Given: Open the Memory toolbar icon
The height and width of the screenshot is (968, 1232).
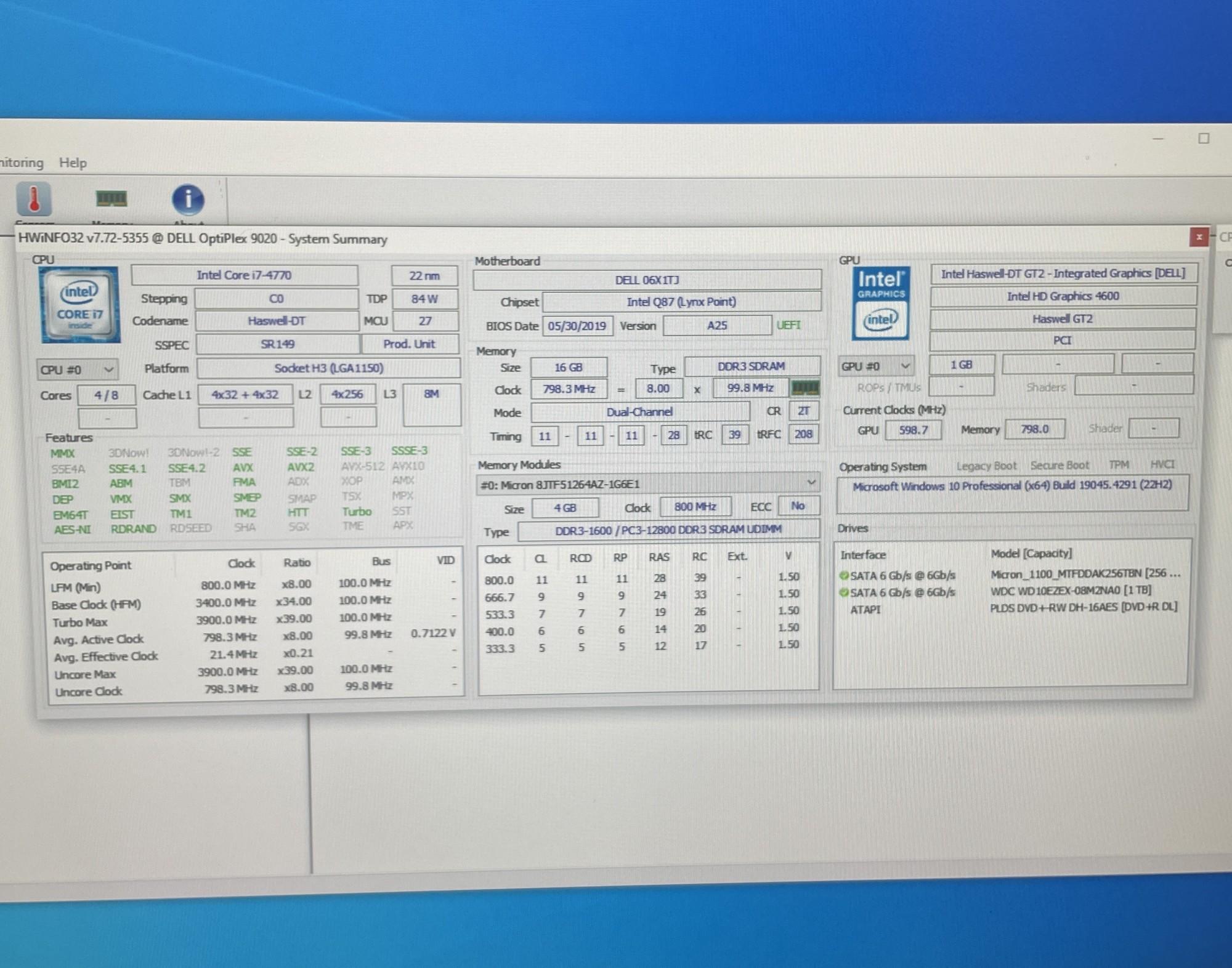Looking at the screenshot, I should click(x=111, y=198).
